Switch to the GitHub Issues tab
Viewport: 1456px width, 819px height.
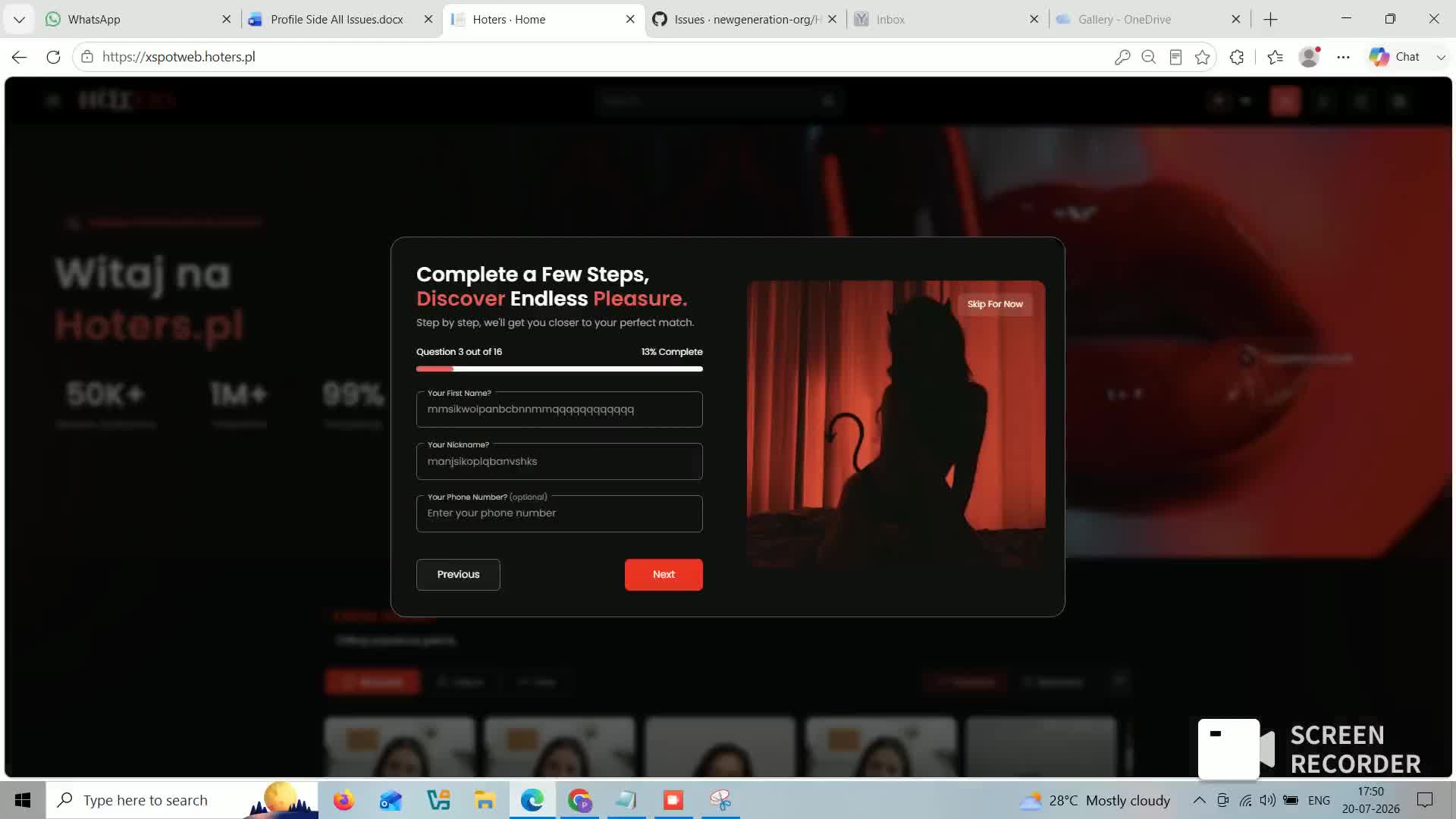pyautogui.click(x=745, y=19)
